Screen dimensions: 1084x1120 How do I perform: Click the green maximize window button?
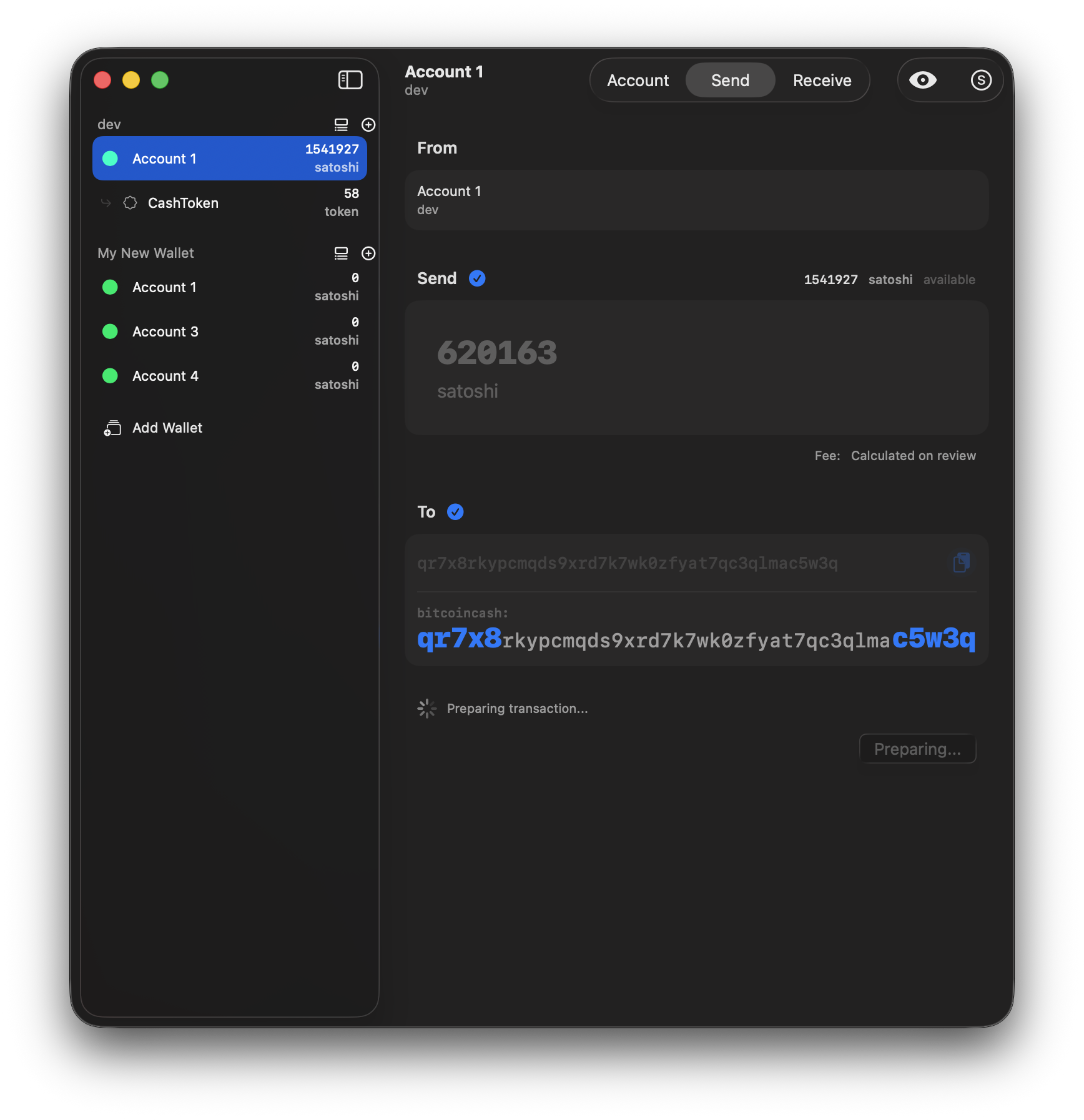(x=160, y=80)
